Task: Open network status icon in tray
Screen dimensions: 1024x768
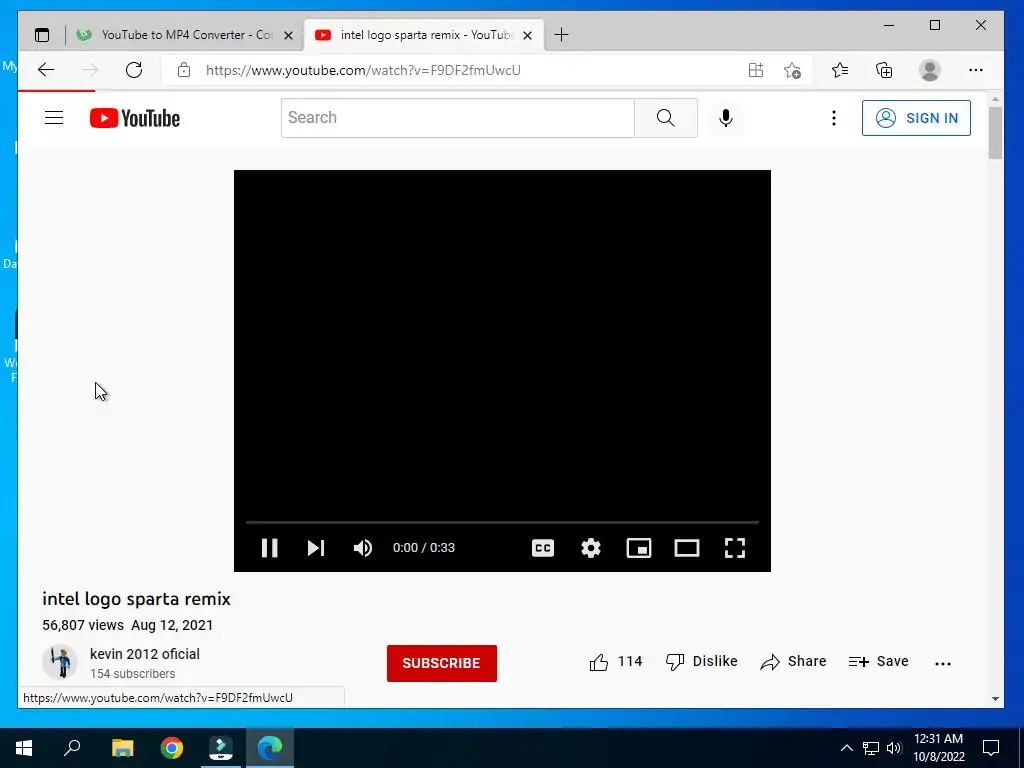Action: 871,748
